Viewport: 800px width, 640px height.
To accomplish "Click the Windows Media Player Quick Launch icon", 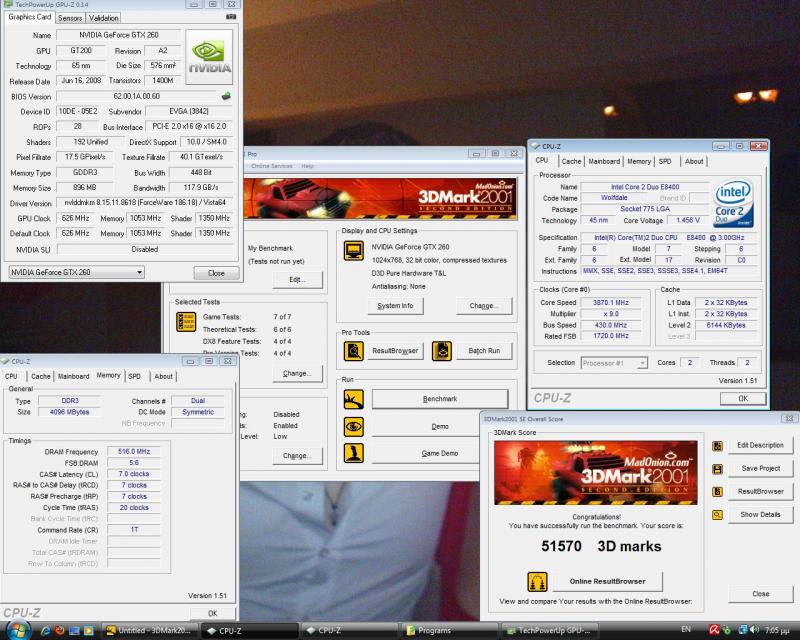I will pyautogui.click(x=88, y=631).
